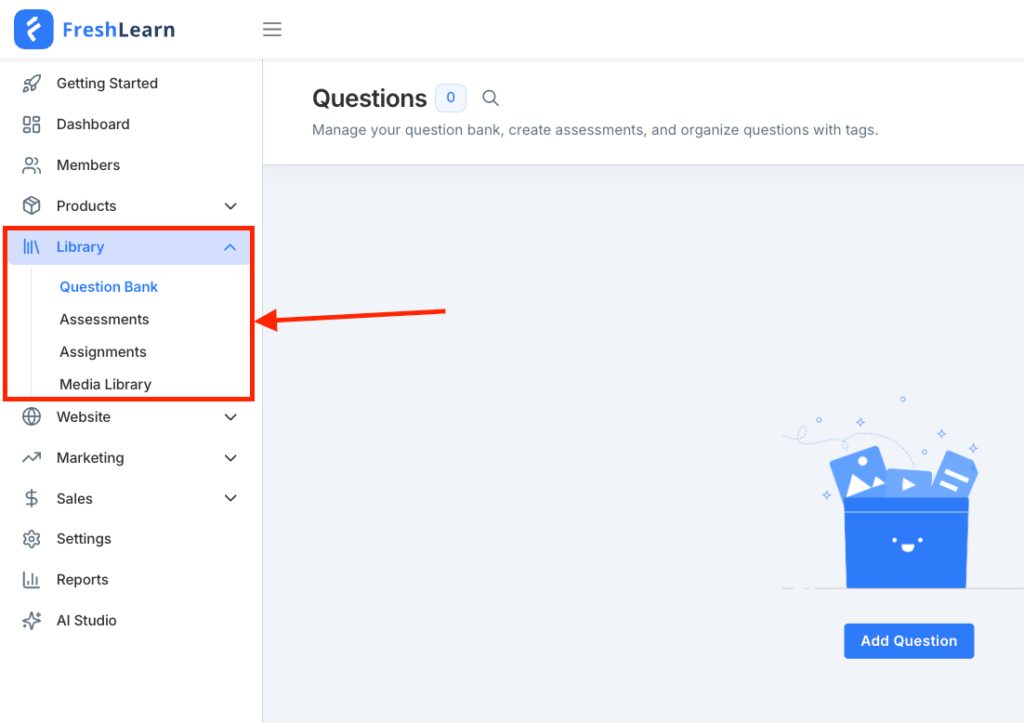The height and width of the screenshot is (723, 1024).
Task: Click the Members people icon
Action: point(30,165)
